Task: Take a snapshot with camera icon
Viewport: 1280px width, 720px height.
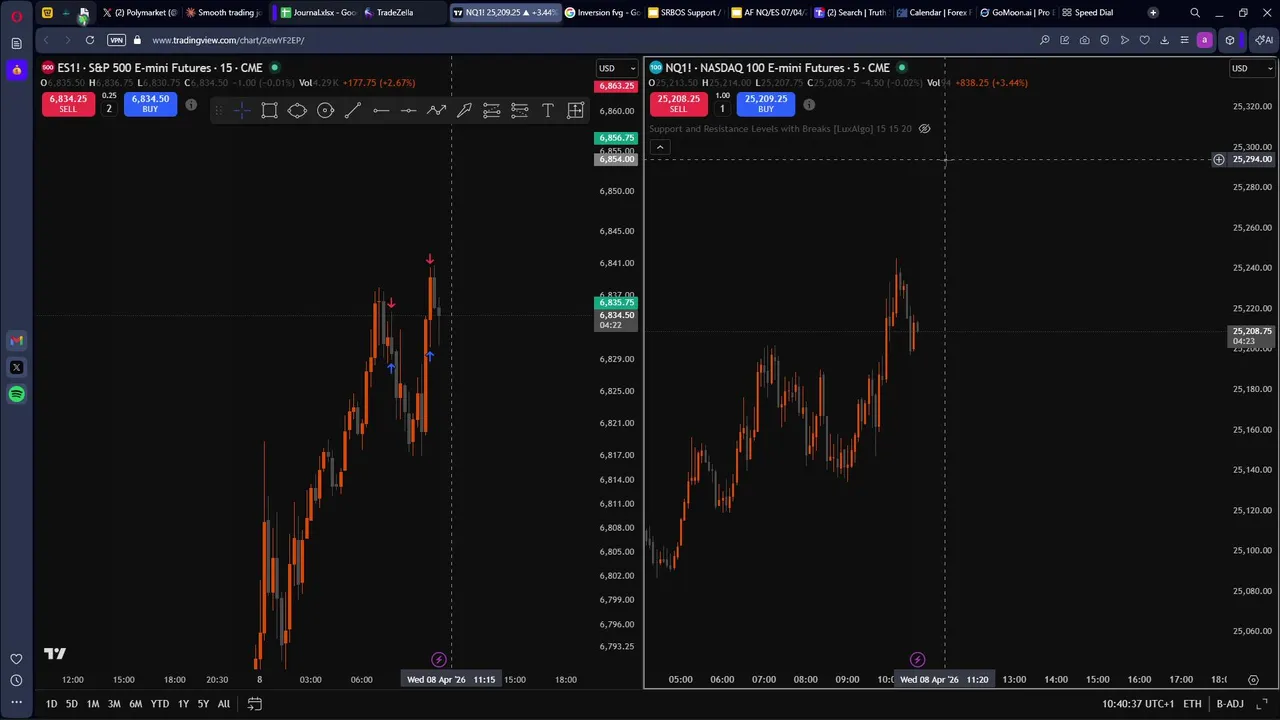Action: (1084, 40)
